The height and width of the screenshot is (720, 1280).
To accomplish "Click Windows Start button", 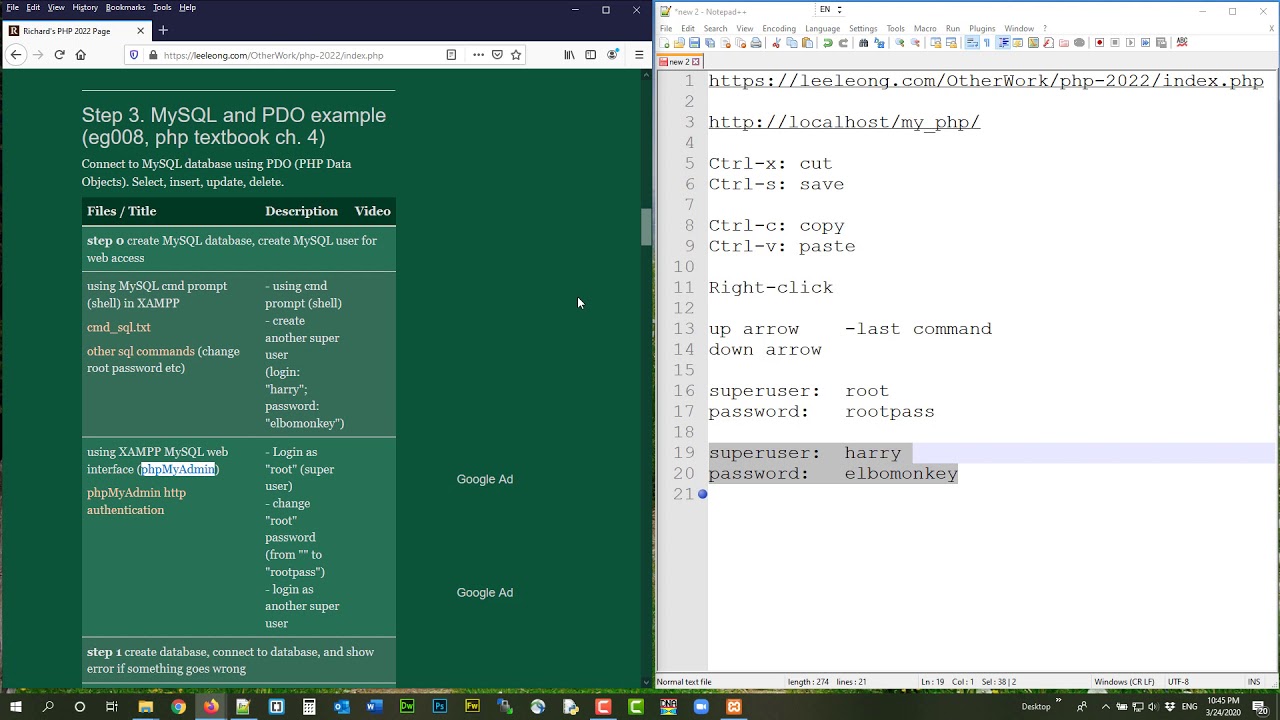I will [x=15, y=707].
